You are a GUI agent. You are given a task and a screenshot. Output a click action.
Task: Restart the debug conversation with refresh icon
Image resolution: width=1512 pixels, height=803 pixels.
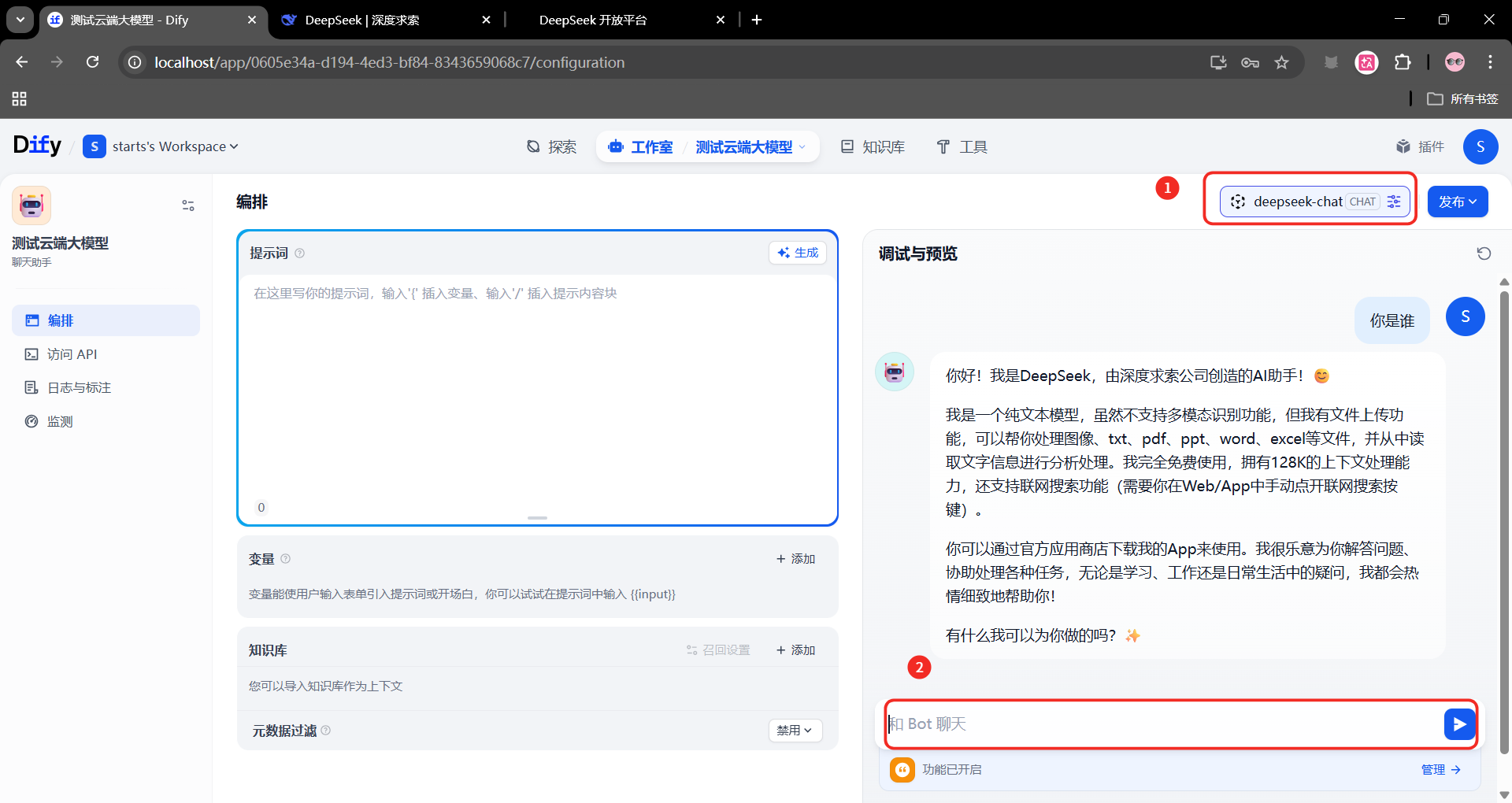(1484, 253)
